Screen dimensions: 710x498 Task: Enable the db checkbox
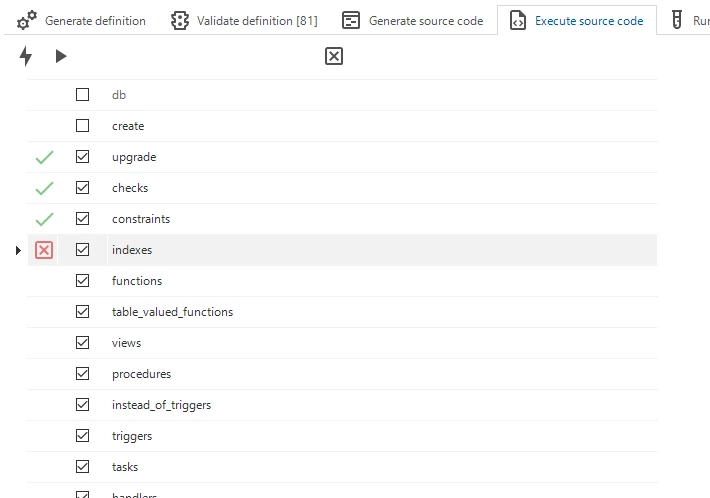[83, 95]
